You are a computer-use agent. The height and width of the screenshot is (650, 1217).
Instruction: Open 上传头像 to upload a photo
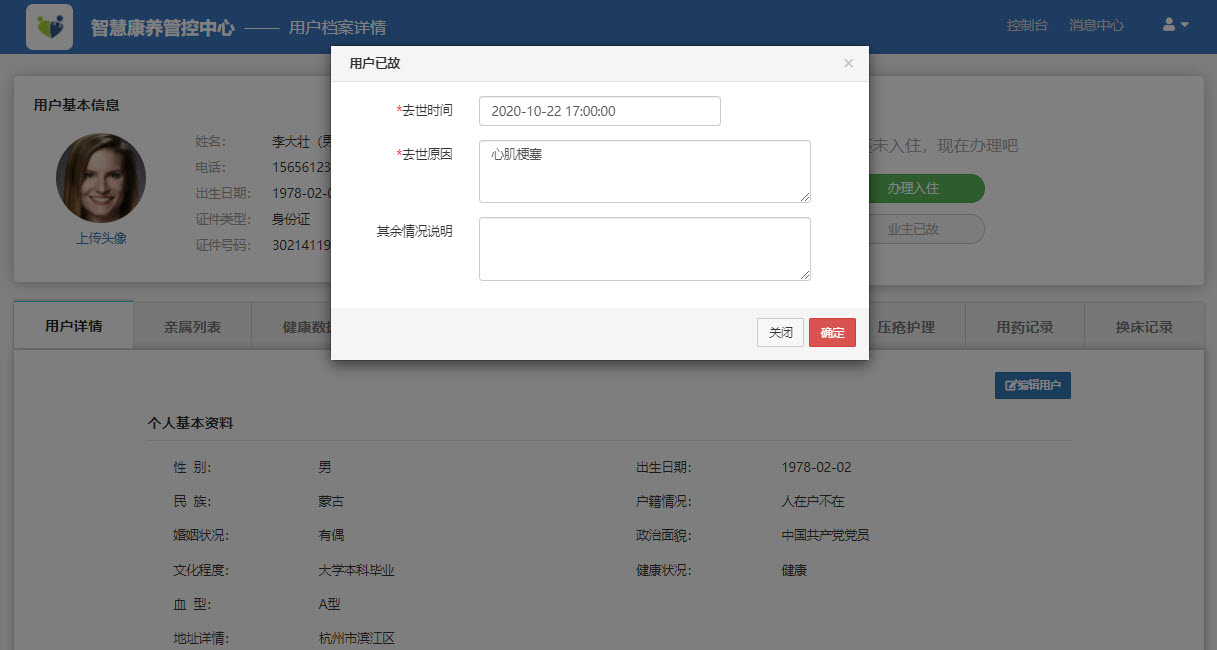coord(100,238)
